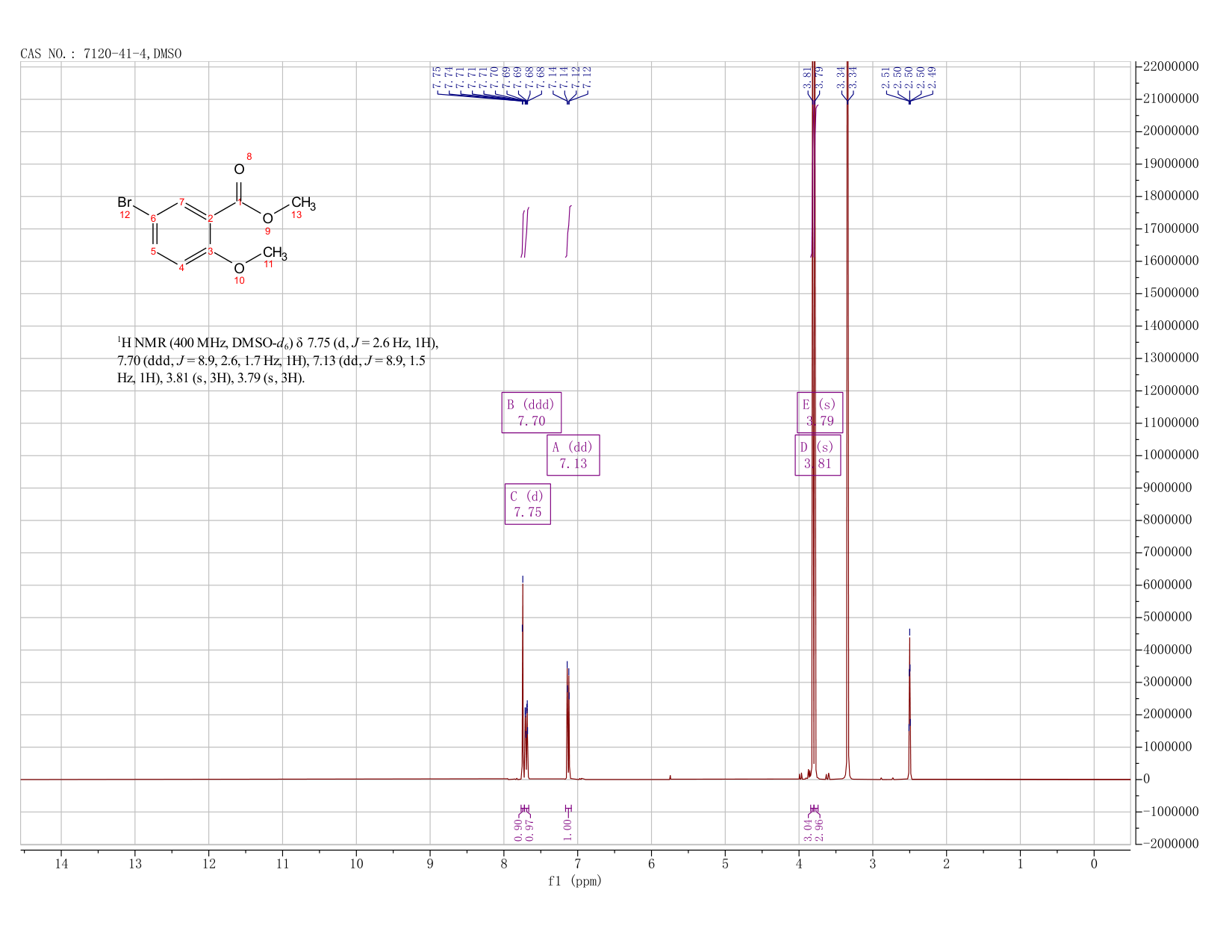Select the E (s) 3.79 multiplet box
This screenshot has width=1232, height=952.
(820, 413)
